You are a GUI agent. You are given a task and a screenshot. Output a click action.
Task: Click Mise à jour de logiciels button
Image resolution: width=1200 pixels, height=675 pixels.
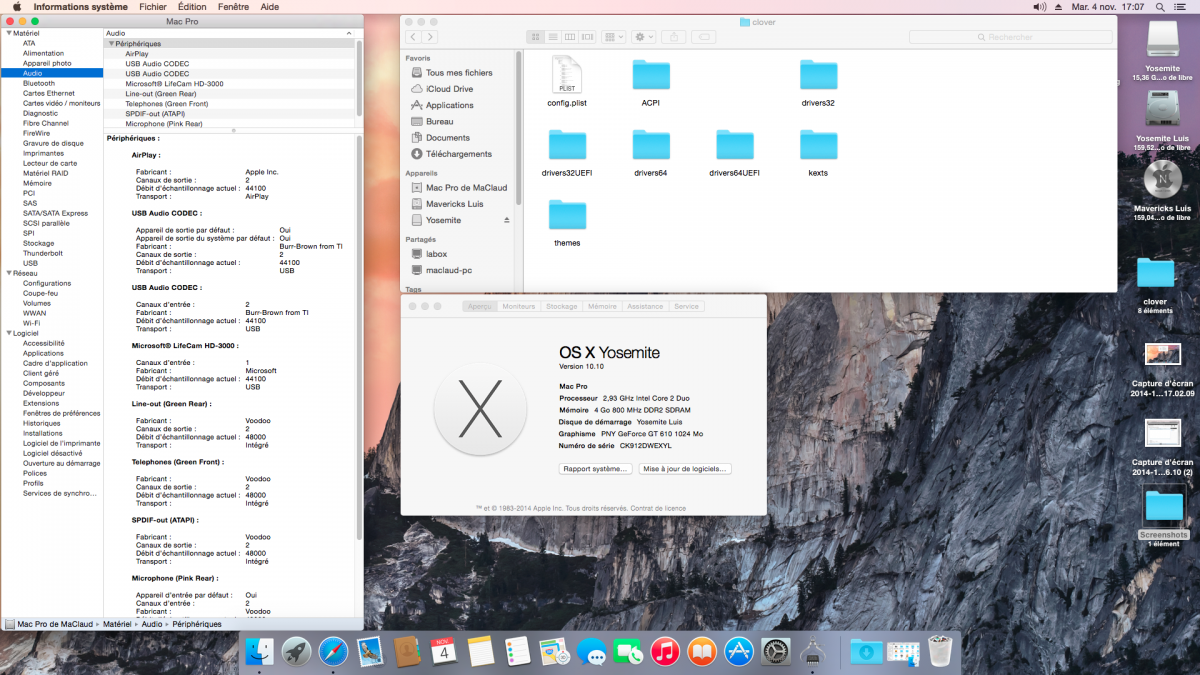[x=686, y=468]
